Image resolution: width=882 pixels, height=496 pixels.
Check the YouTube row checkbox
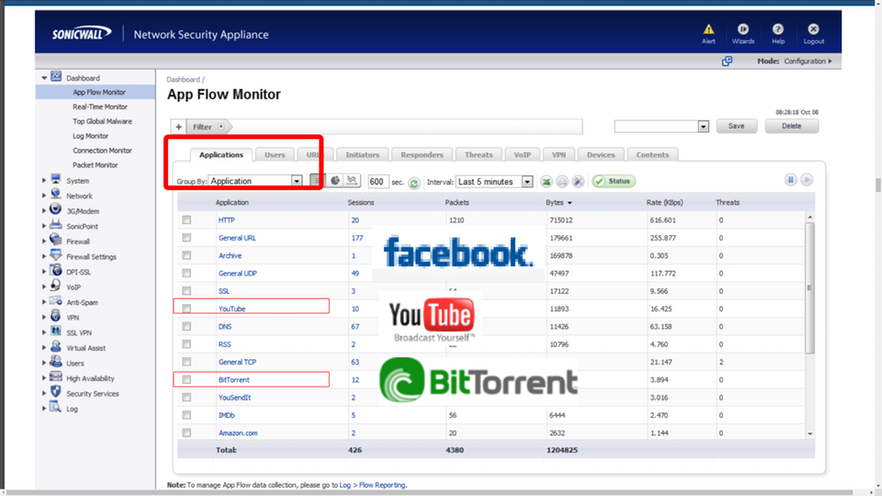click(x=187, y=309)
